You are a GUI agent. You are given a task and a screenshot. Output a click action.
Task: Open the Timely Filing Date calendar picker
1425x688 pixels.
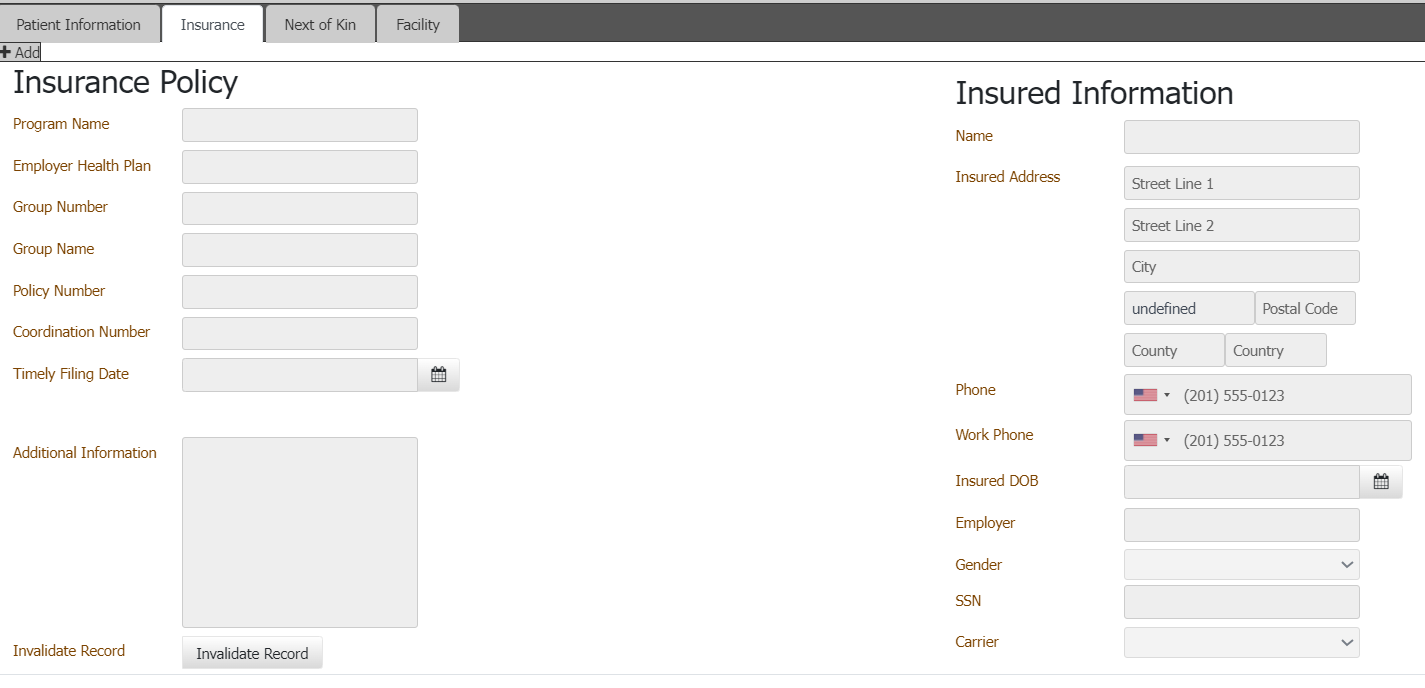point(438,375)
